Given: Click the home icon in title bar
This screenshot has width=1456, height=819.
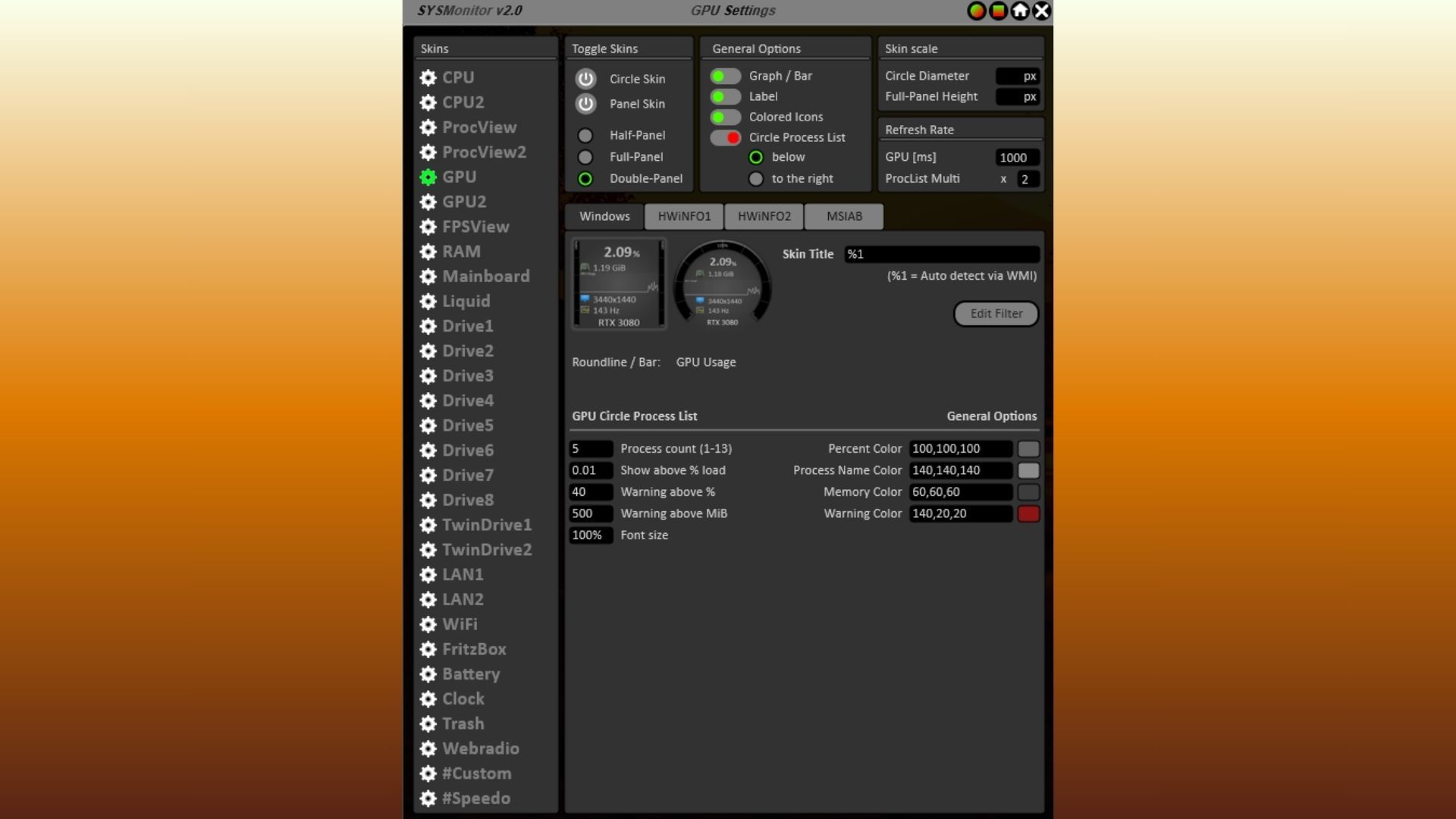Looking at the screenshot, I should coord(1020,11).
